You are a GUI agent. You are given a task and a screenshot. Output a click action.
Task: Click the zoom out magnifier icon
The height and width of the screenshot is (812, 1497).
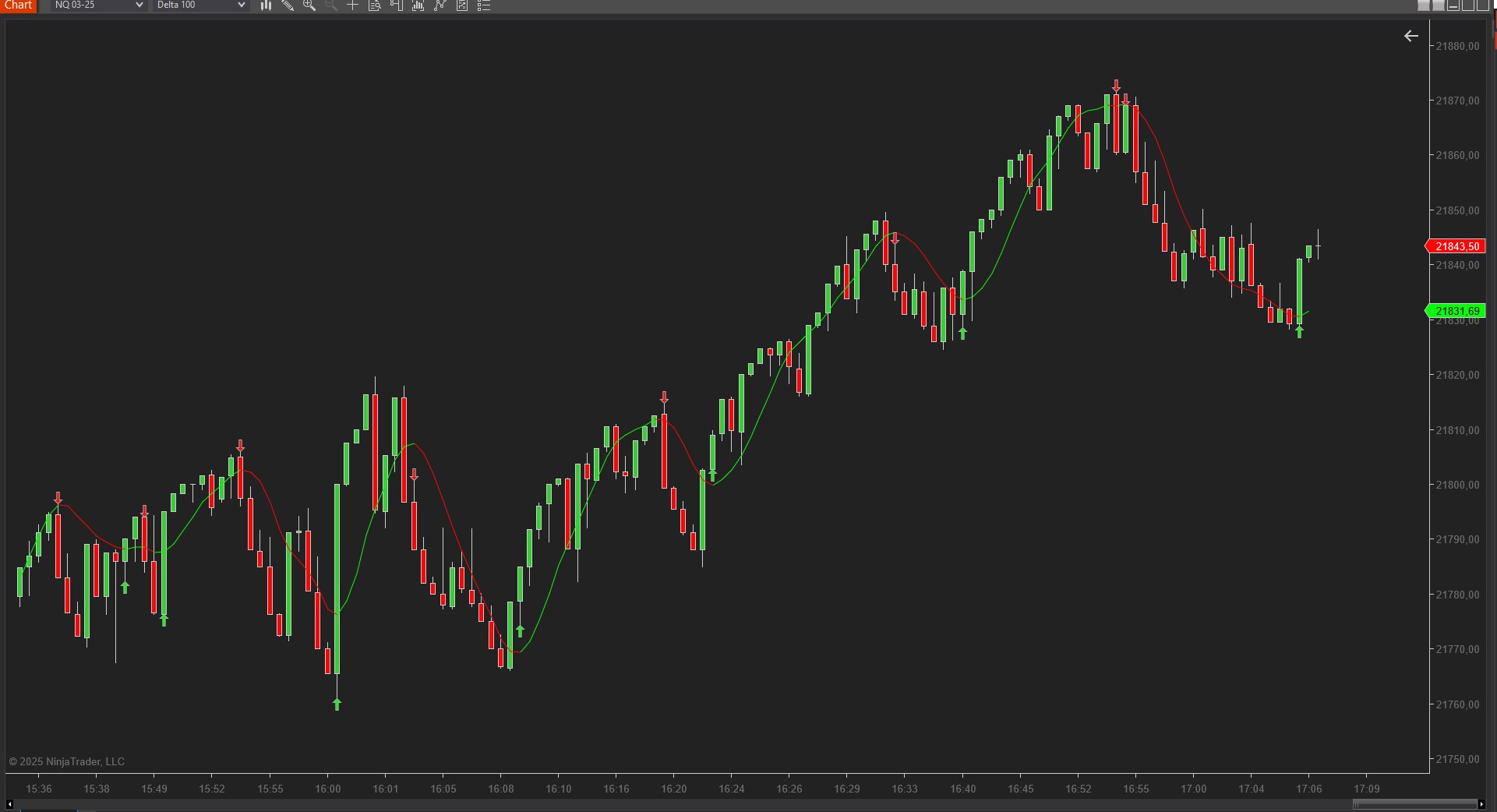tap(331, 5)
